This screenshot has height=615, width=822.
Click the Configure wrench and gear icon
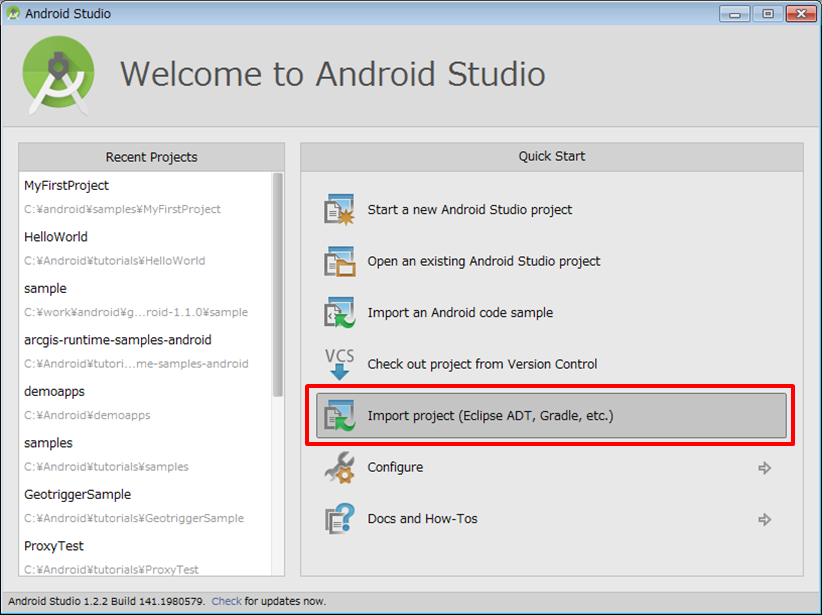[x=339, y=467]
